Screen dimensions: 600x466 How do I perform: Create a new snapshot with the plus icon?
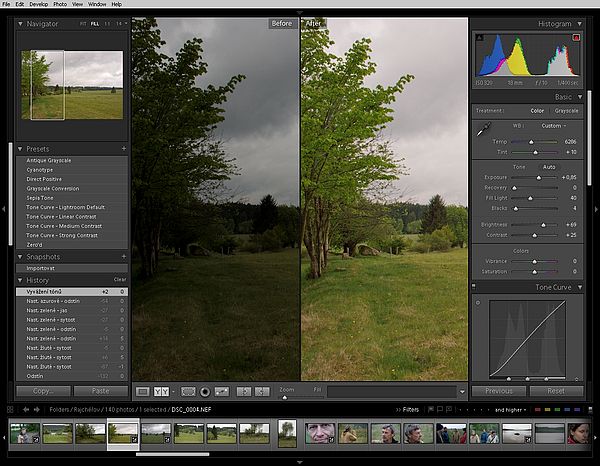[124, 257]
